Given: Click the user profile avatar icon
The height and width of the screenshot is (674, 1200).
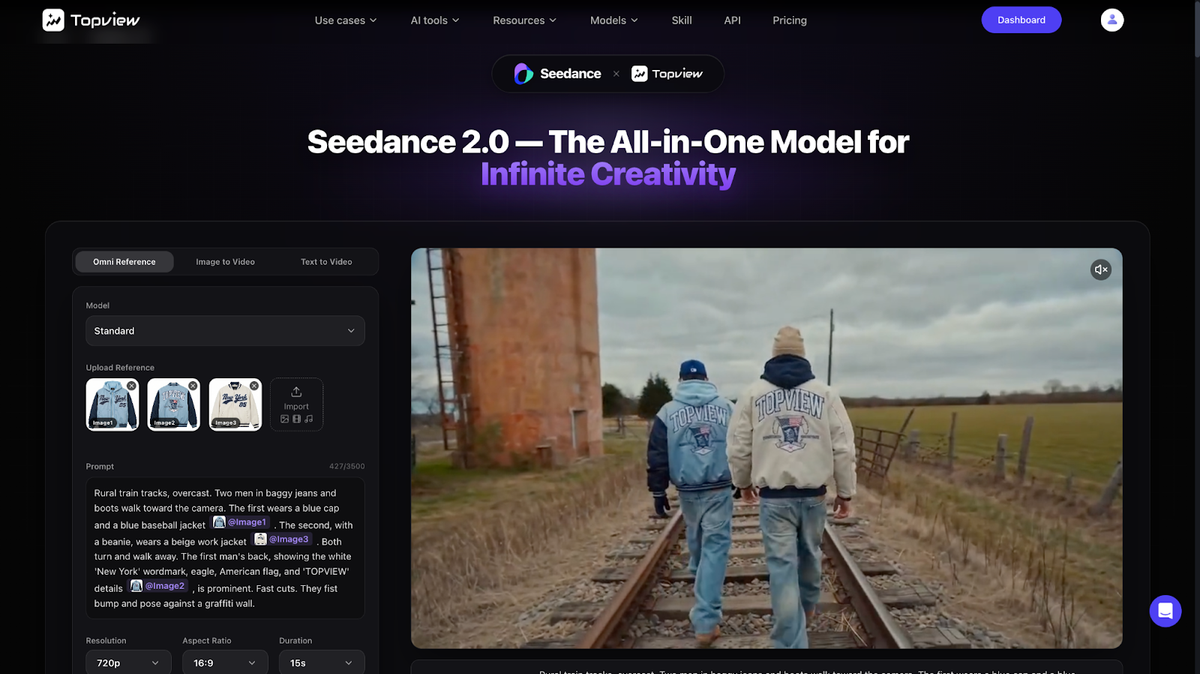Looking at the screenshot, I should click(1112, 19).
